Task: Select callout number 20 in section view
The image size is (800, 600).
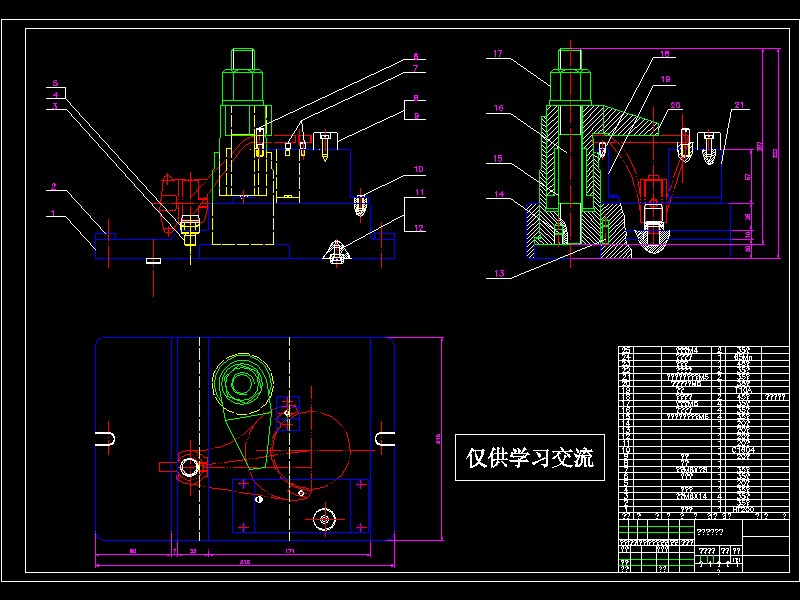Action: click(x=676, y=105)
